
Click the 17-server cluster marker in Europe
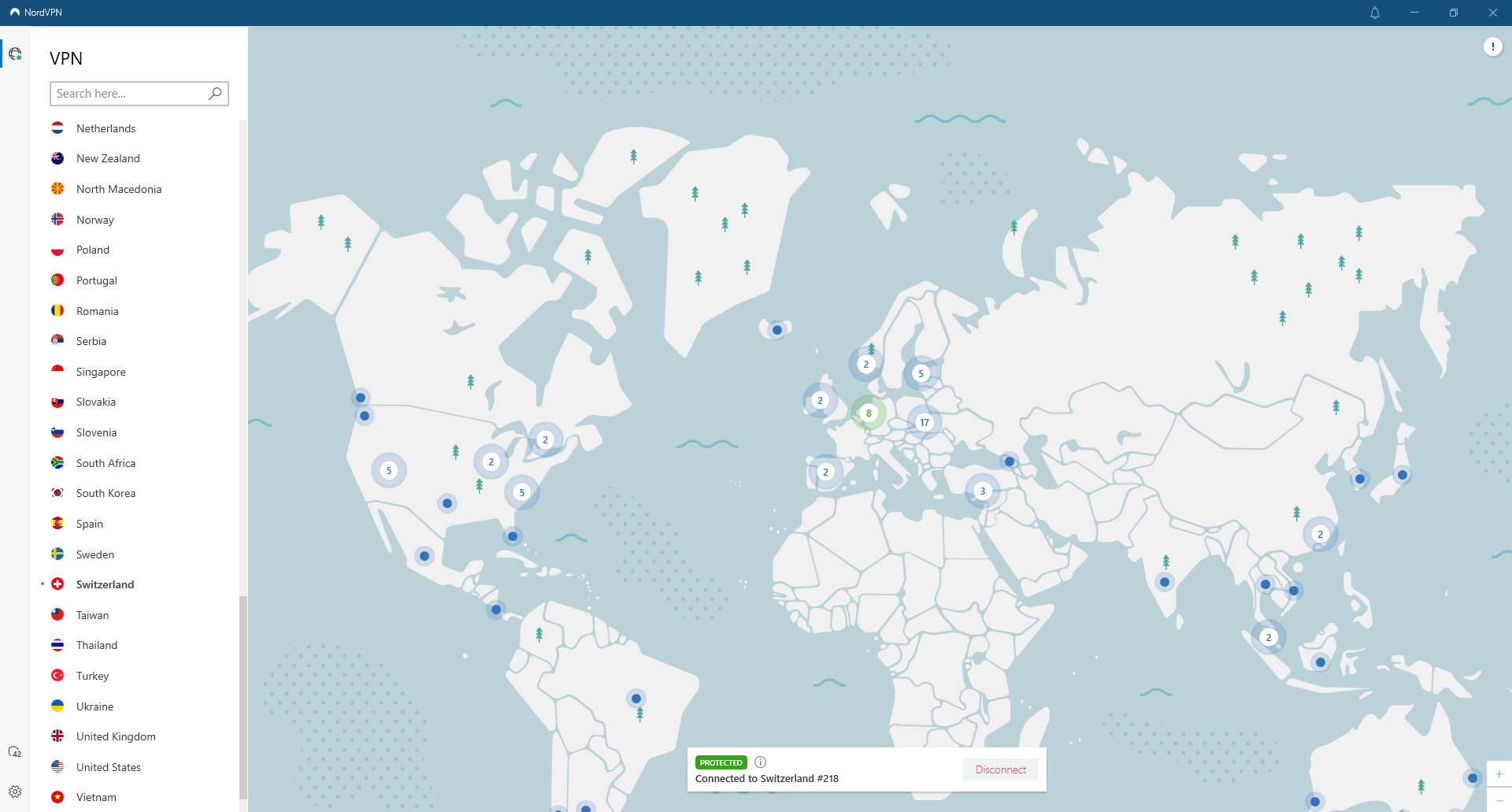925,422
